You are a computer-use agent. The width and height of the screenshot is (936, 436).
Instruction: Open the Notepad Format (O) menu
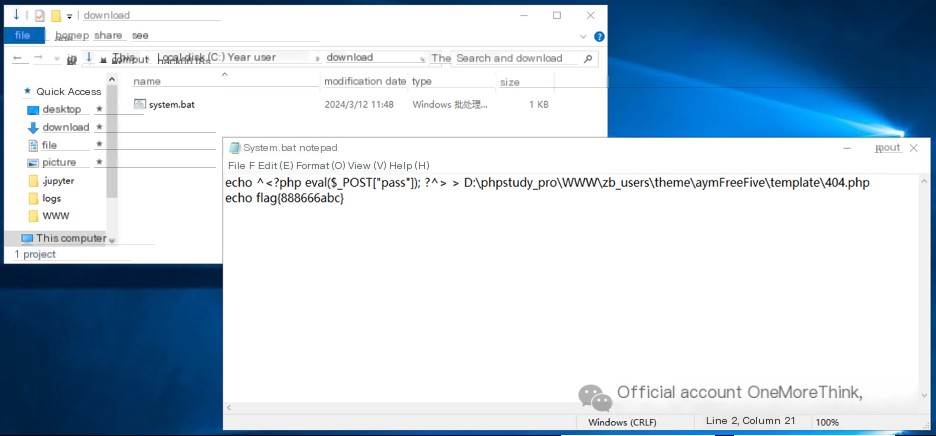(321, 165)
